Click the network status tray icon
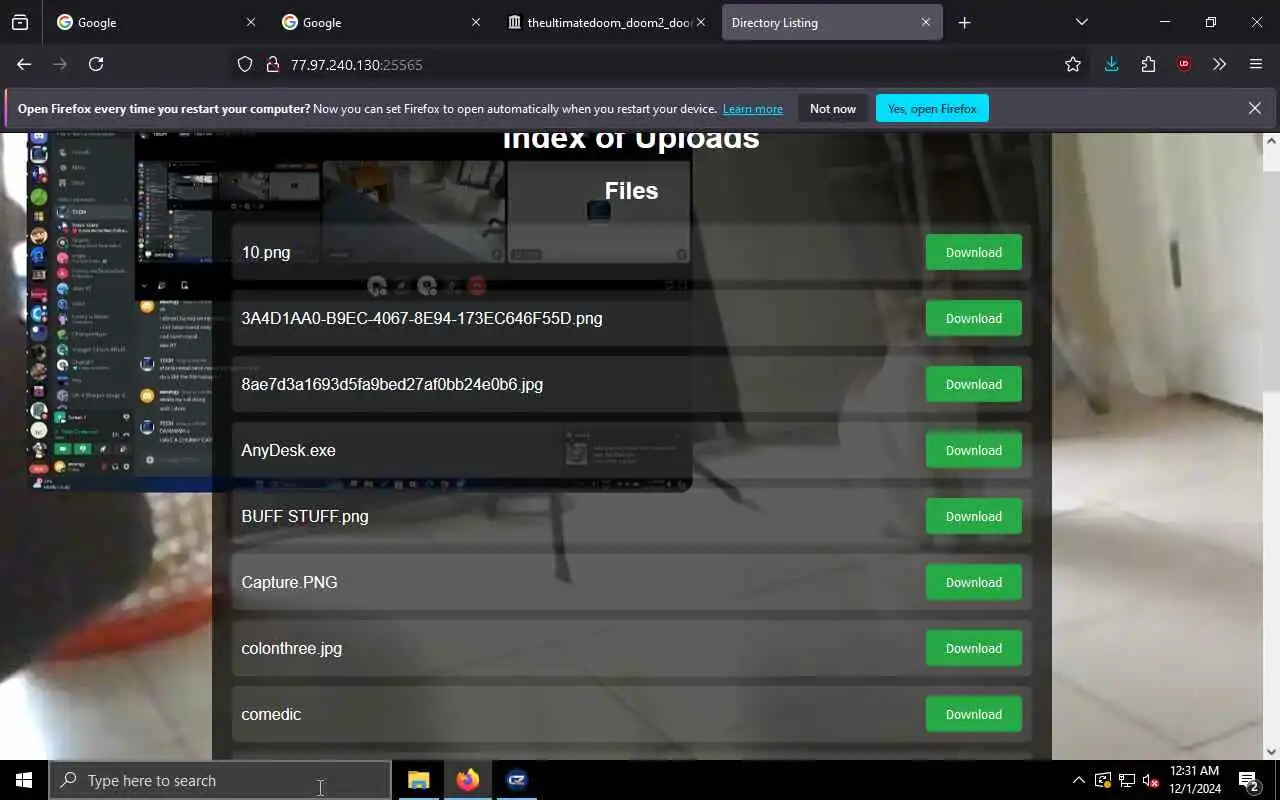The image size is (1280, 800). [x=1126, y=780]
